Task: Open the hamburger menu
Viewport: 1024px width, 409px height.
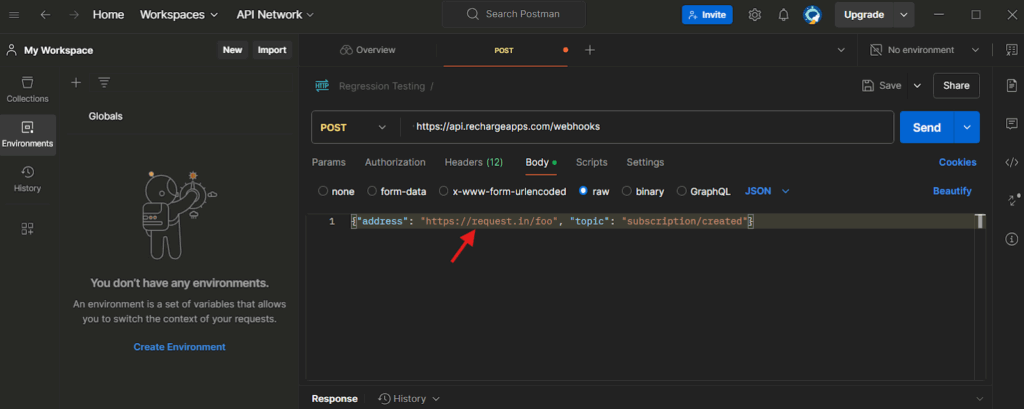Action: [14, 14]
